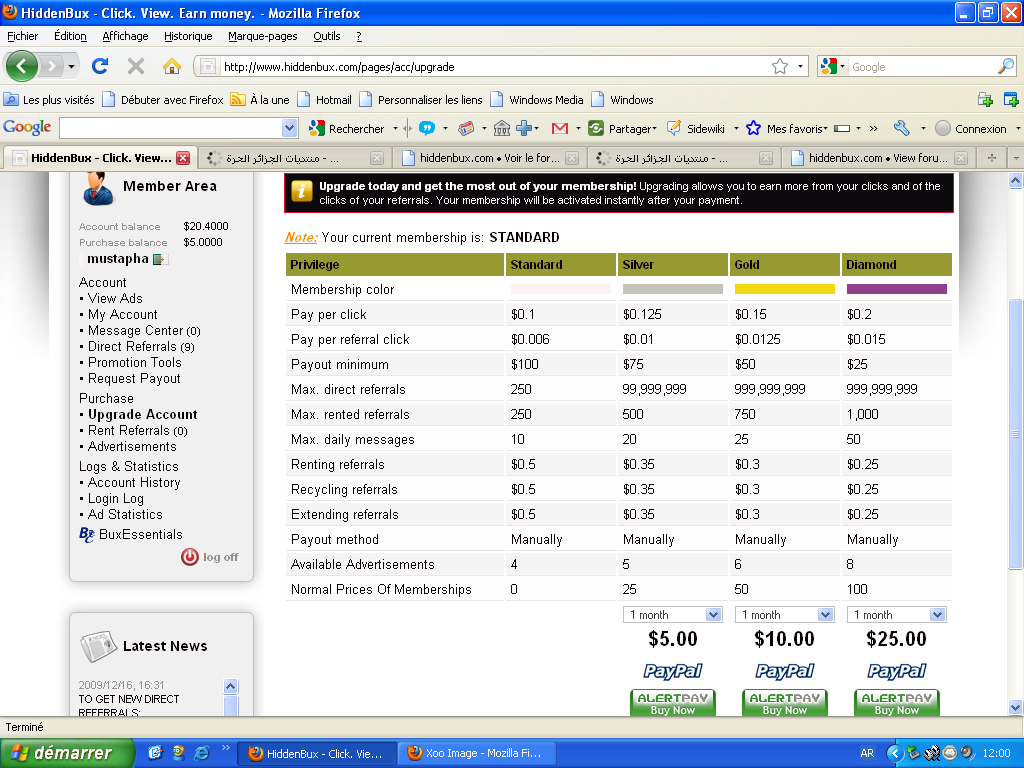1024x768 pixels.
Task: Go to the Firefox home page icon
Action: pyautogui.click(x=172, y=66)
